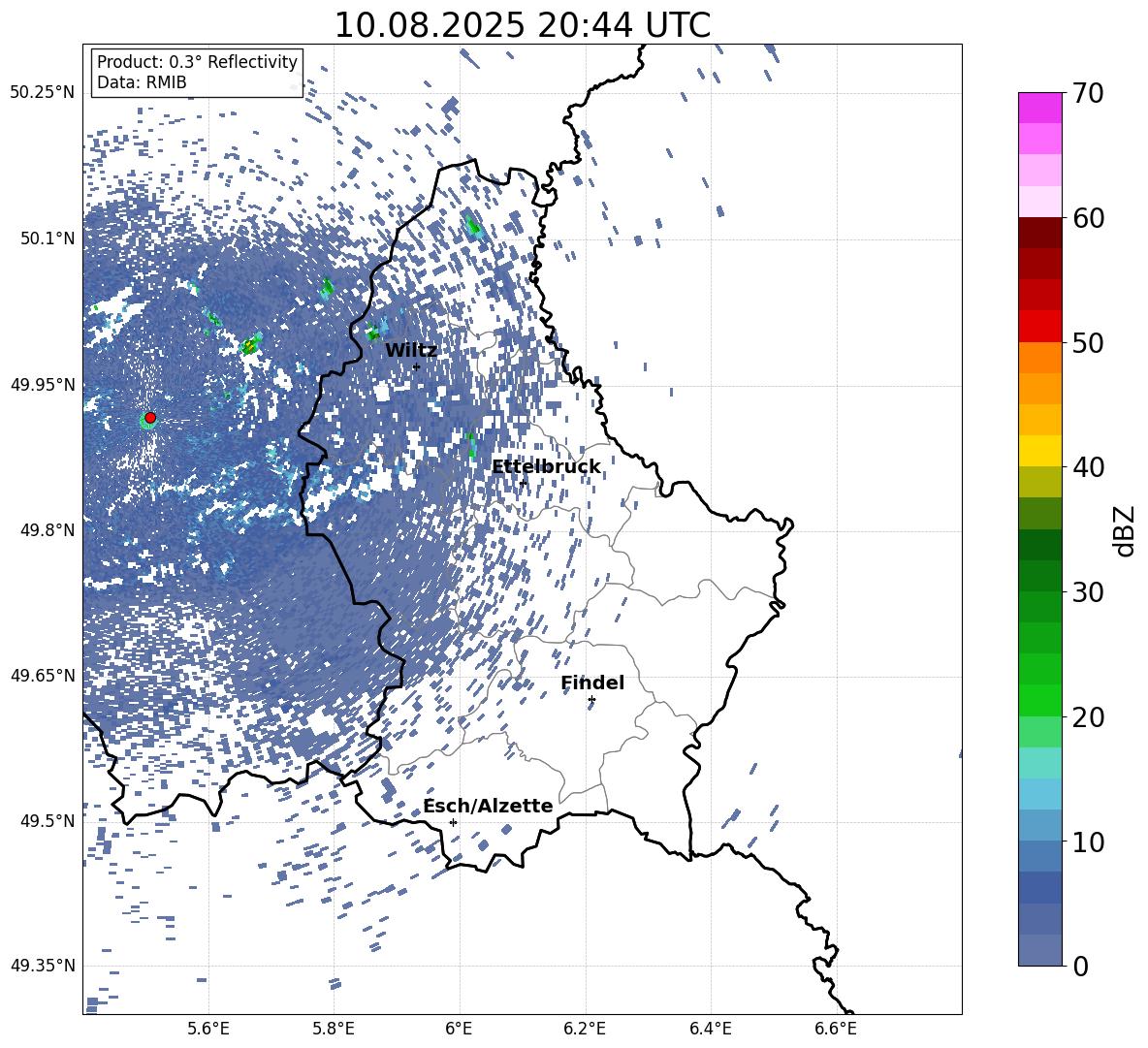Screen dimensions: 1148x1048
Task: Click the 10 tick on colorbar
Action: 1088,842
